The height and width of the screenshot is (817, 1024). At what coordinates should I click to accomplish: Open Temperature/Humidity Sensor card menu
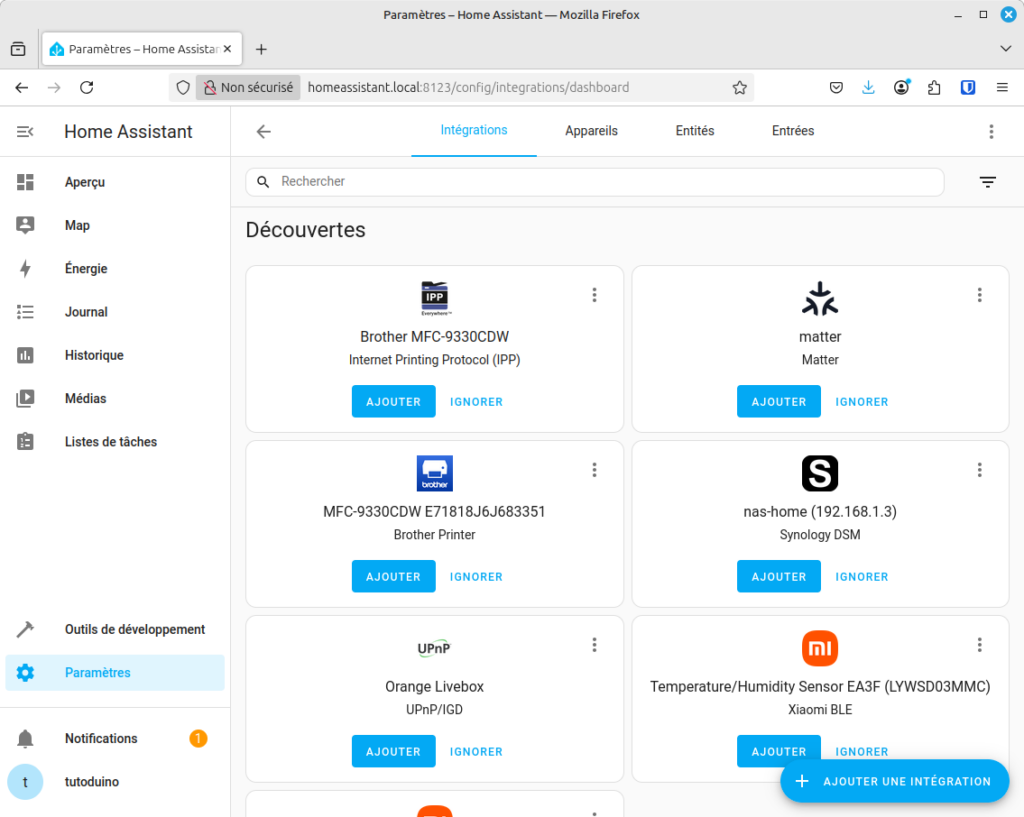tap(979, 645)
